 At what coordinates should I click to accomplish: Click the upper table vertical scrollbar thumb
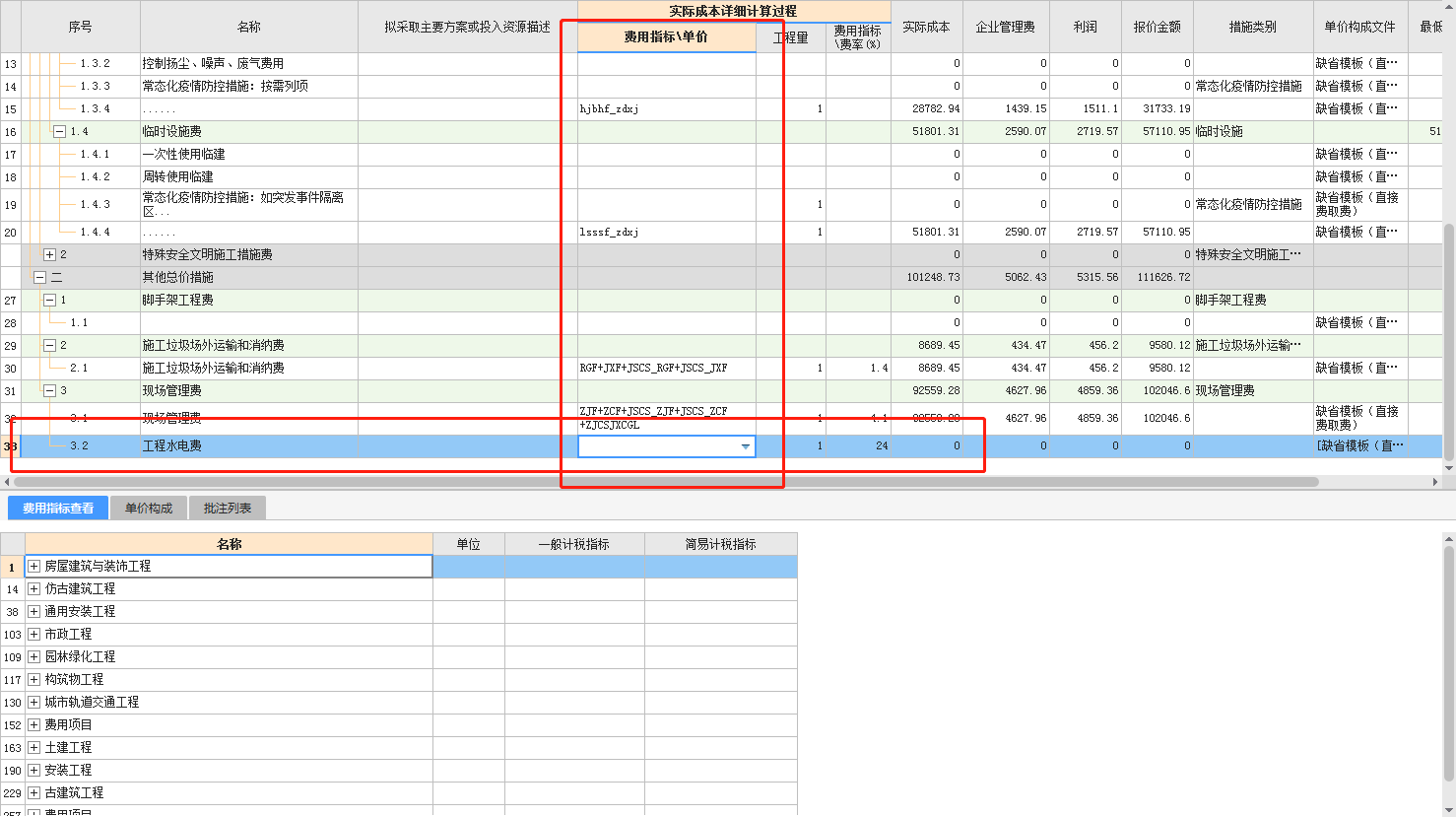(1449, 343)
